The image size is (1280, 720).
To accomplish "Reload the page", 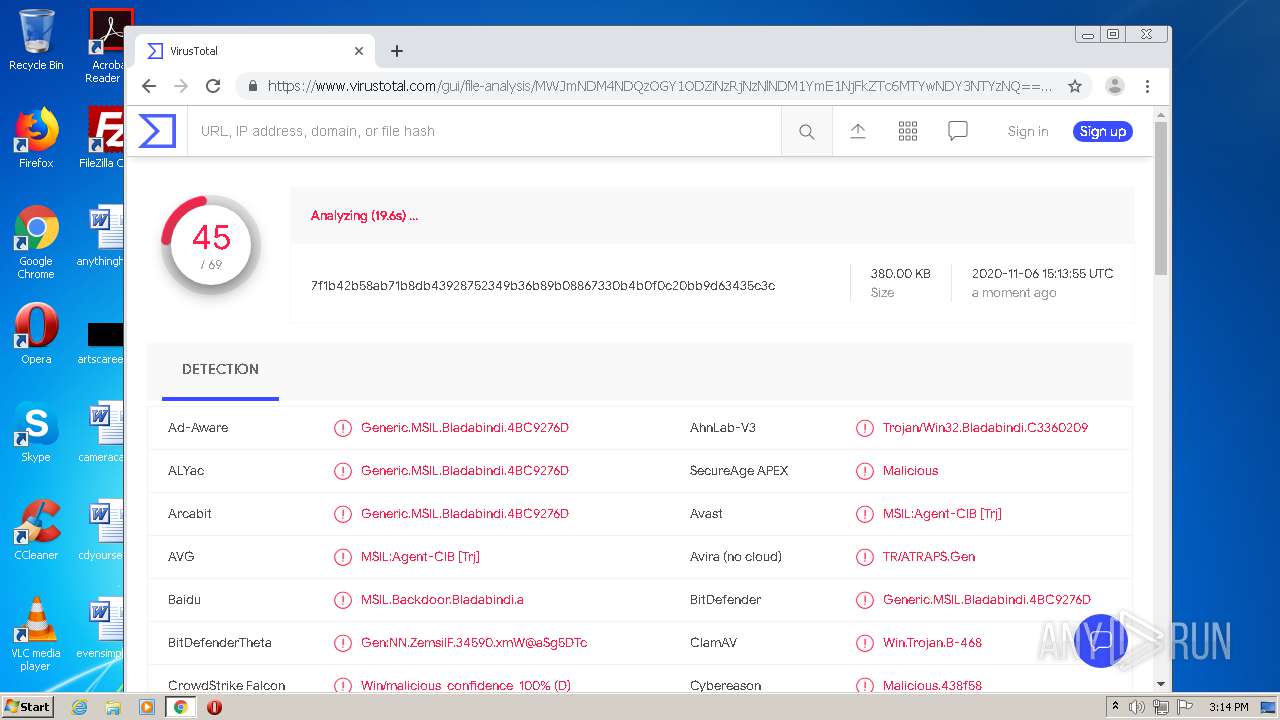I will [x=213, y=86].
